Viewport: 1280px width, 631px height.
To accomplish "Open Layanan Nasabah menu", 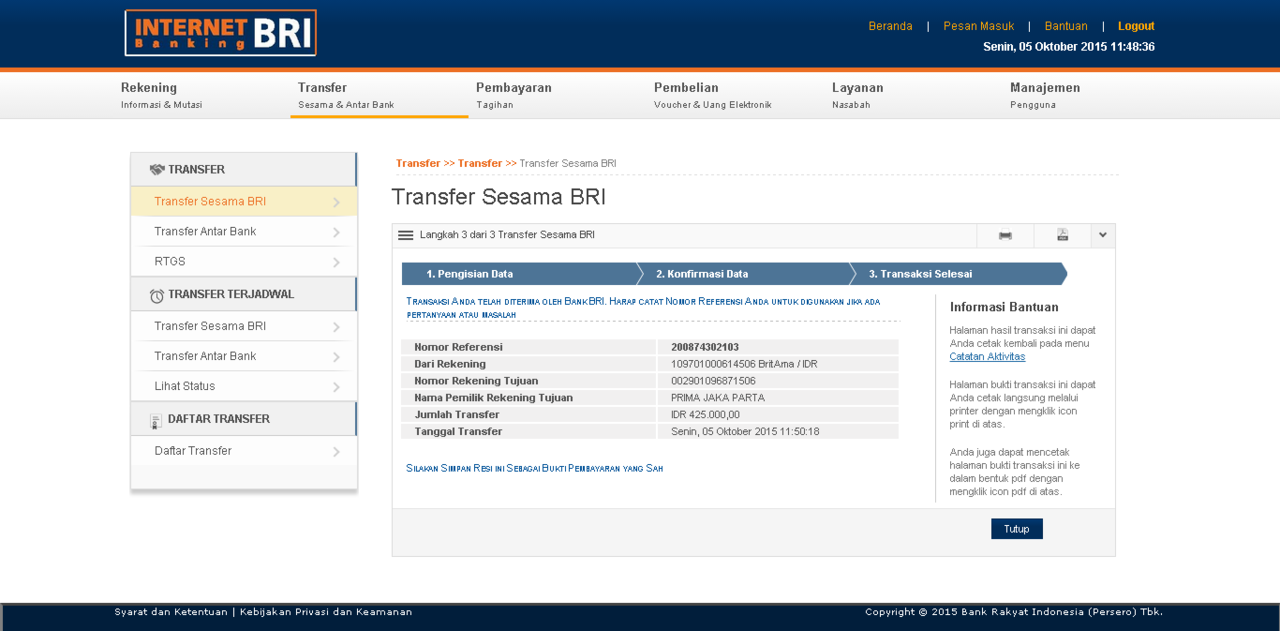I will [x=858, y=95].
